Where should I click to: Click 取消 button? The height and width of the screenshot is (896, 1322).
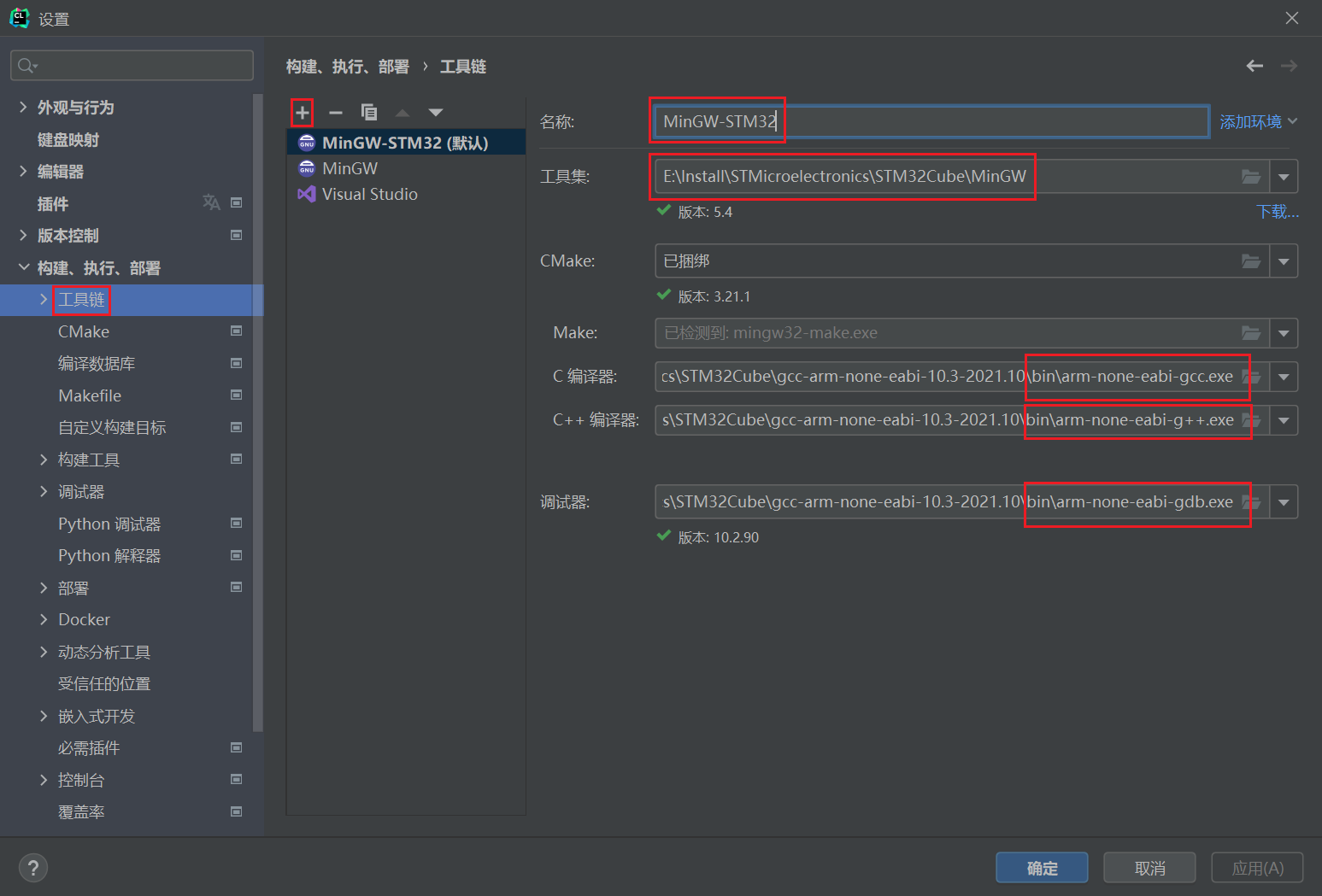click(1149, 868)
